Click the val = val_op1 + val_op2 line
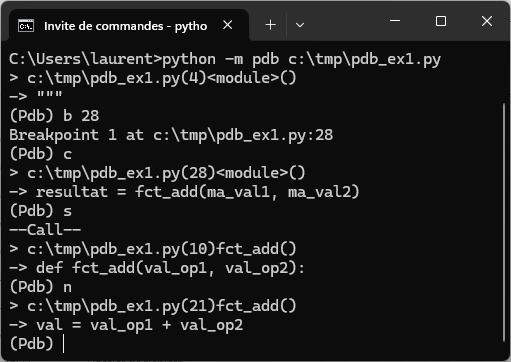 tap(126, 325)
